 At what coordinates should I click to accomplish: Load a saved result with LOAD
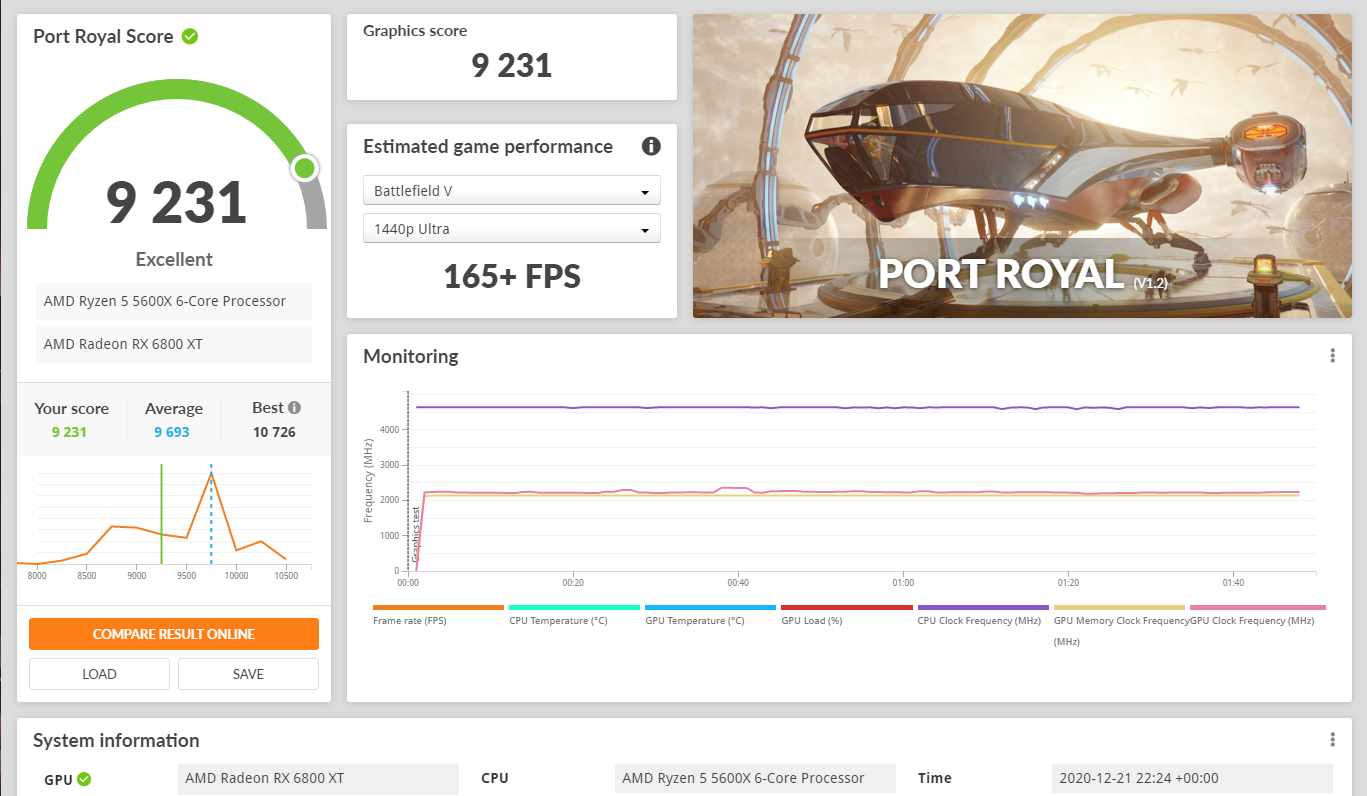coord(99,673)
